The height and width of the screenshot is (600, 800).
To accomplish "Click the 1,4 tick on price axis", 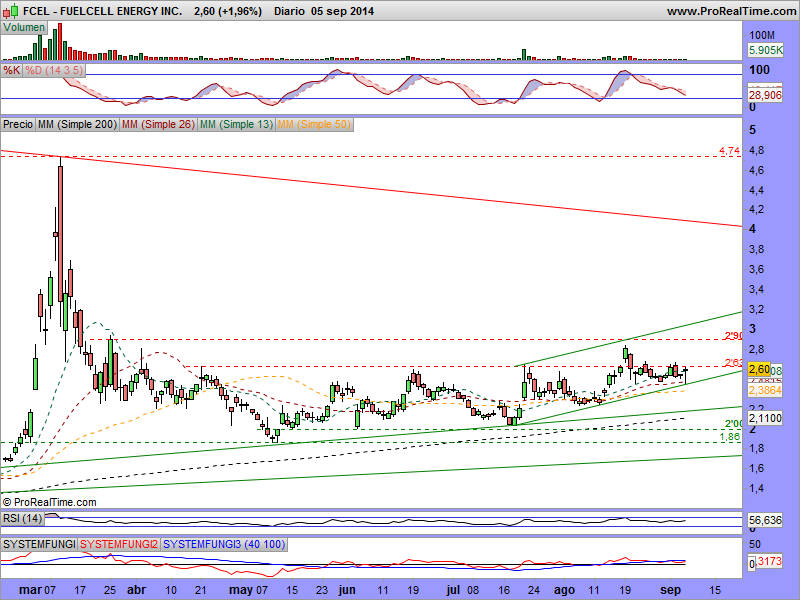I will (757, 488).
